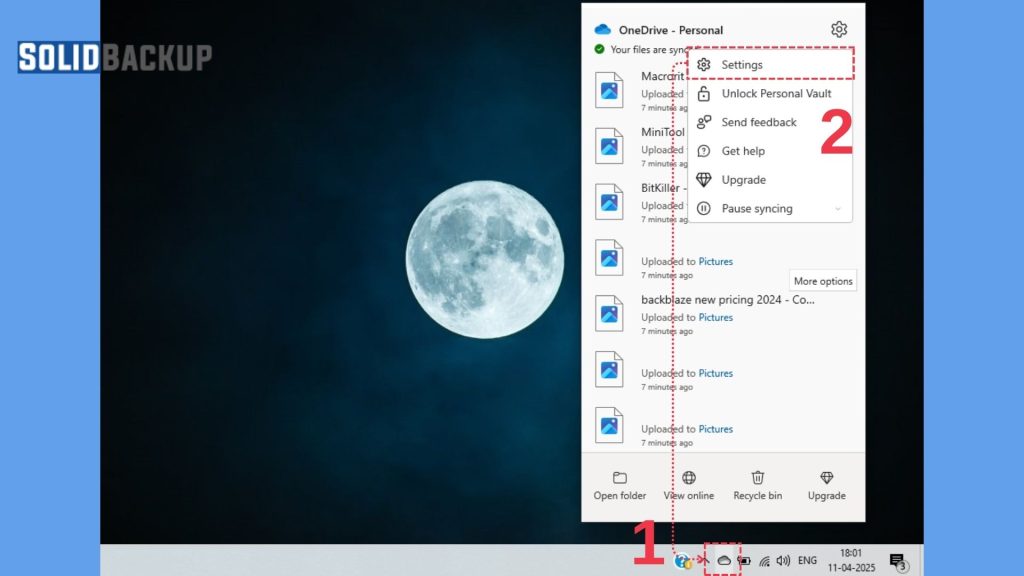This screenshot has width=1024, height=576.
Task: Click the help globe taskbar icon
Action: [x=683, y=561]
